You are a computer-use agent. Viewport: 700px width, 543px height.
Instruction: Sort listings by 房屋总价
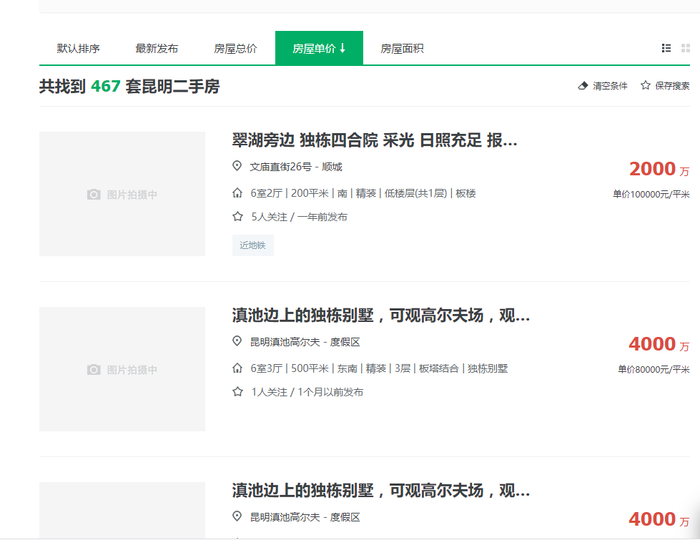tap(235, 48)
